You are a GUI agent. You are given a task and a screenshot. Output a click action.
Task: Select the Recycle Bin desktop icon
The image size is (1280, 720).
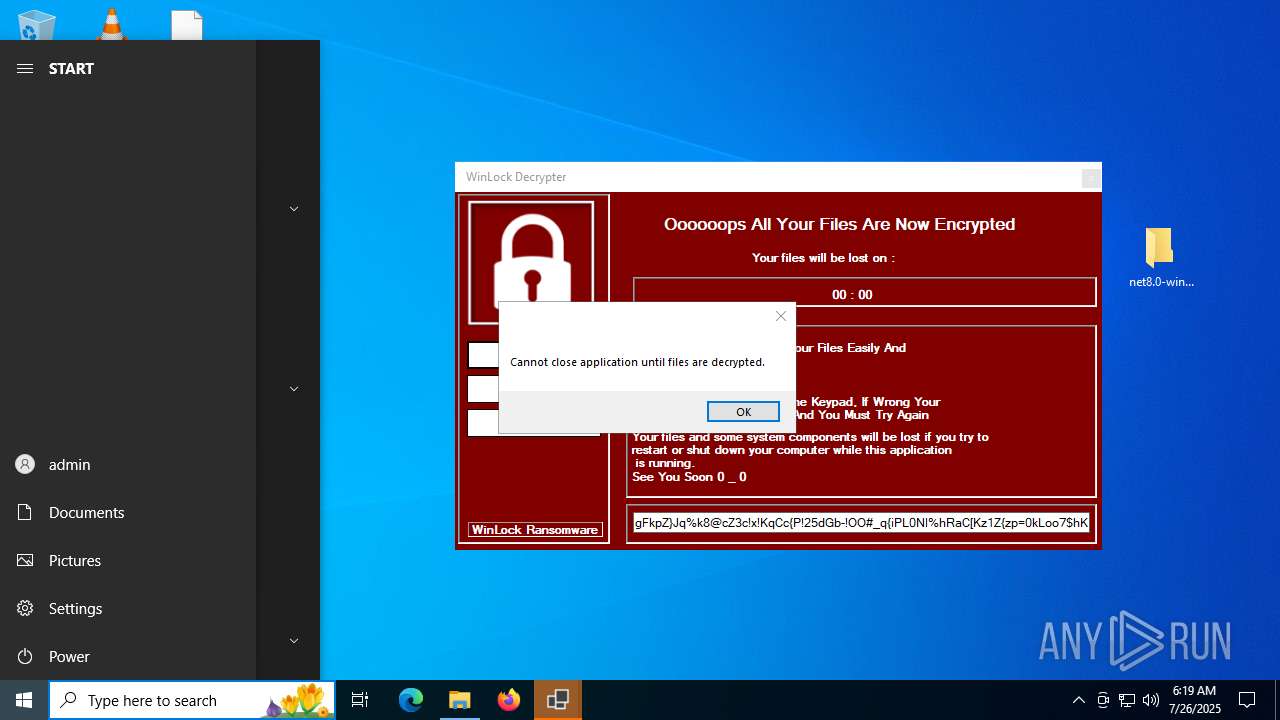pyautogui.click(x=37, y=24)
